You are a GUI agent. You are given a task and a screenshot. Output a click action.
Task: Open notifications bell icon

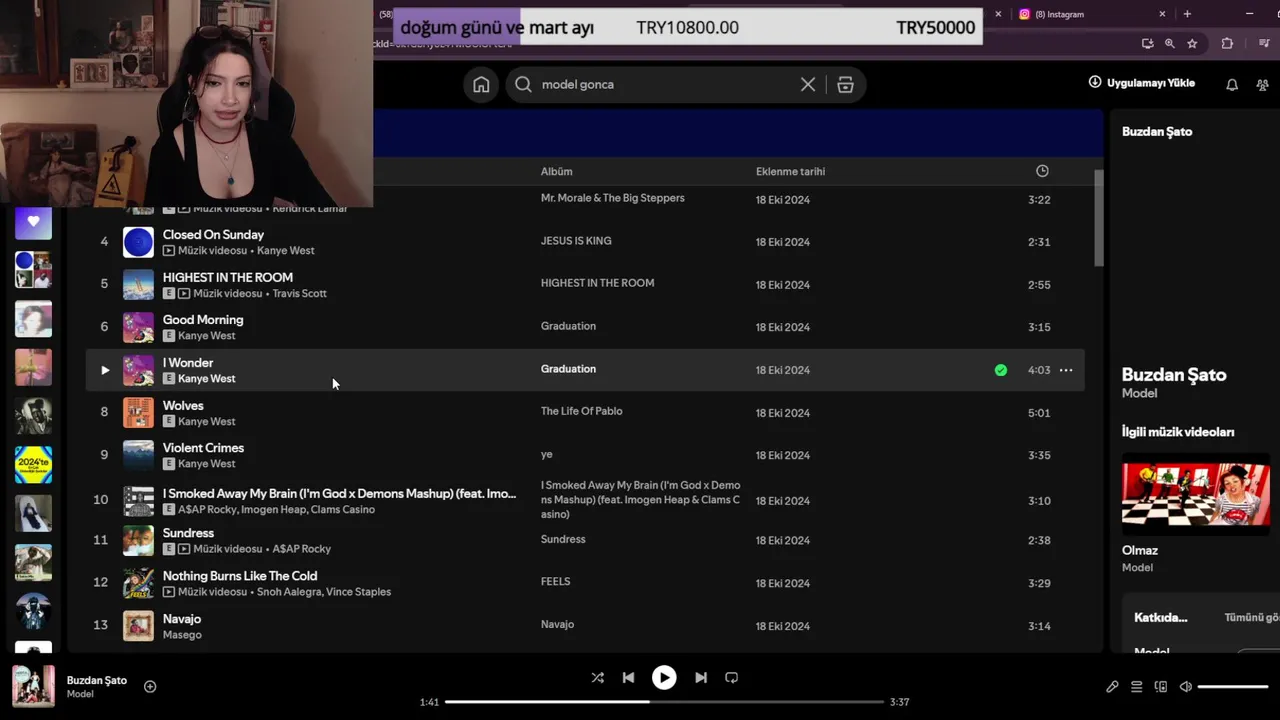point(1232,85)
